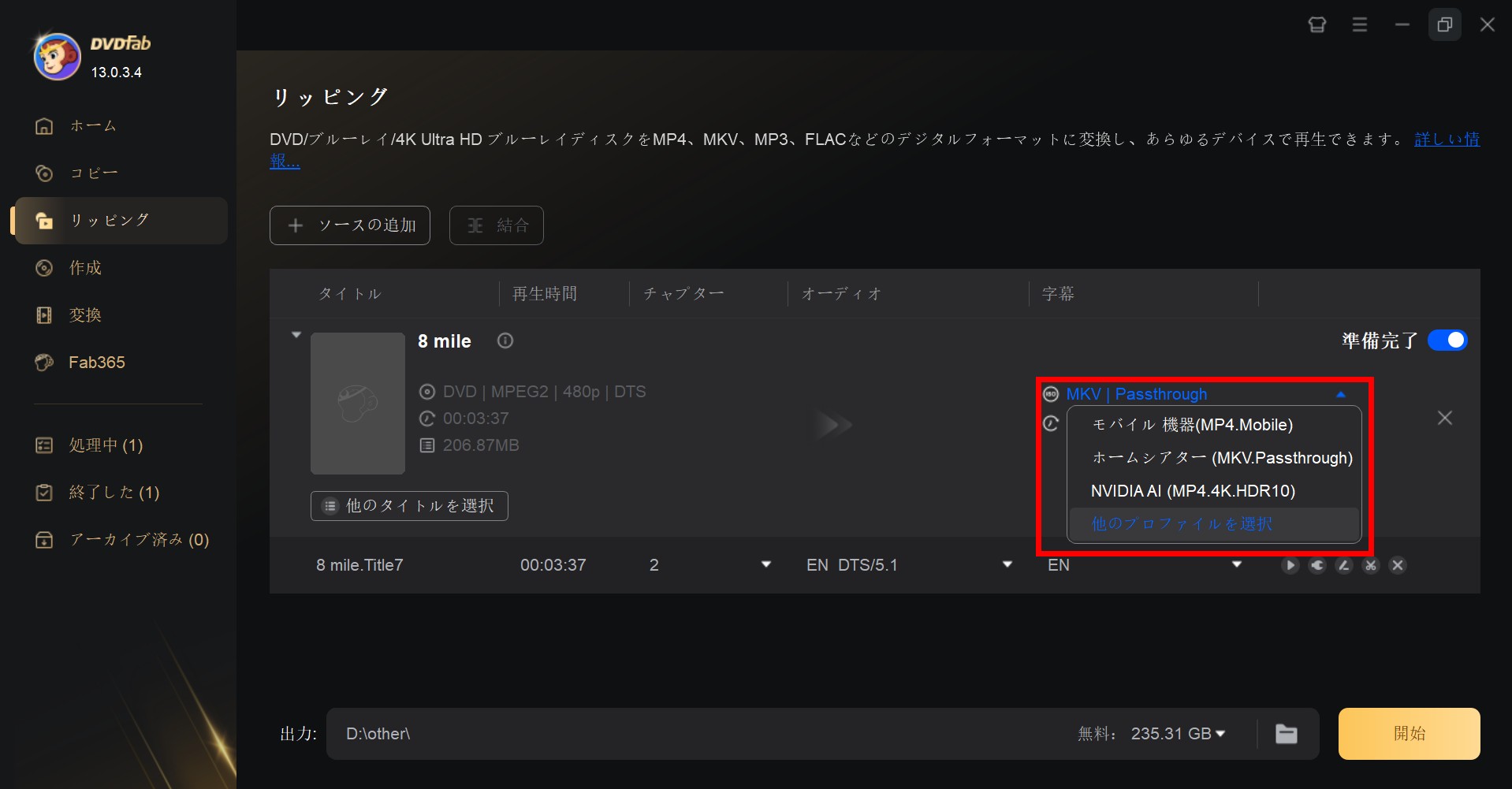The image size is (1512, 789).
Task: Click the DVDFab logo avatar
Action: (57, 57)
